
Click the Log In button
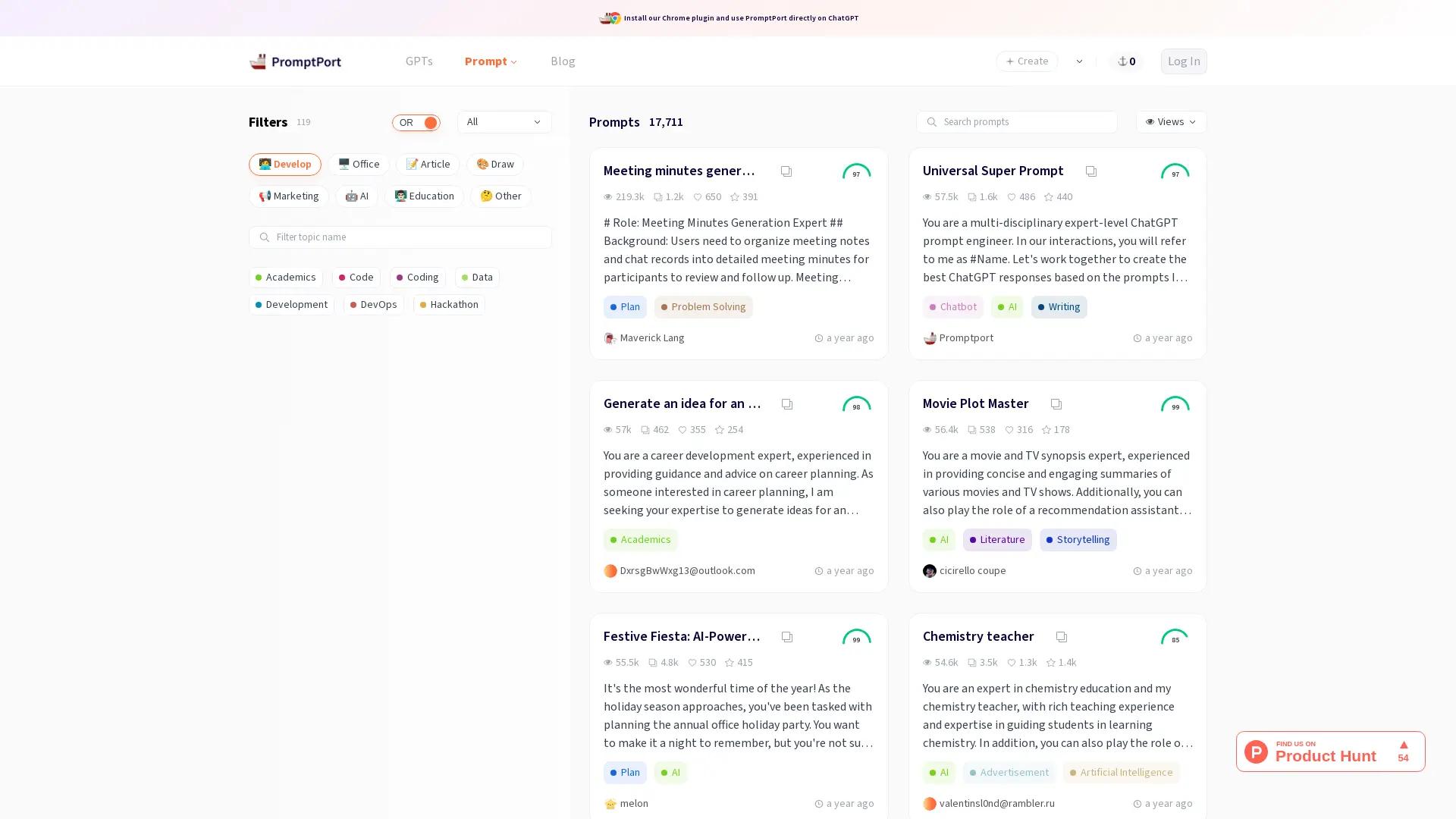(x=1183, y=61)
